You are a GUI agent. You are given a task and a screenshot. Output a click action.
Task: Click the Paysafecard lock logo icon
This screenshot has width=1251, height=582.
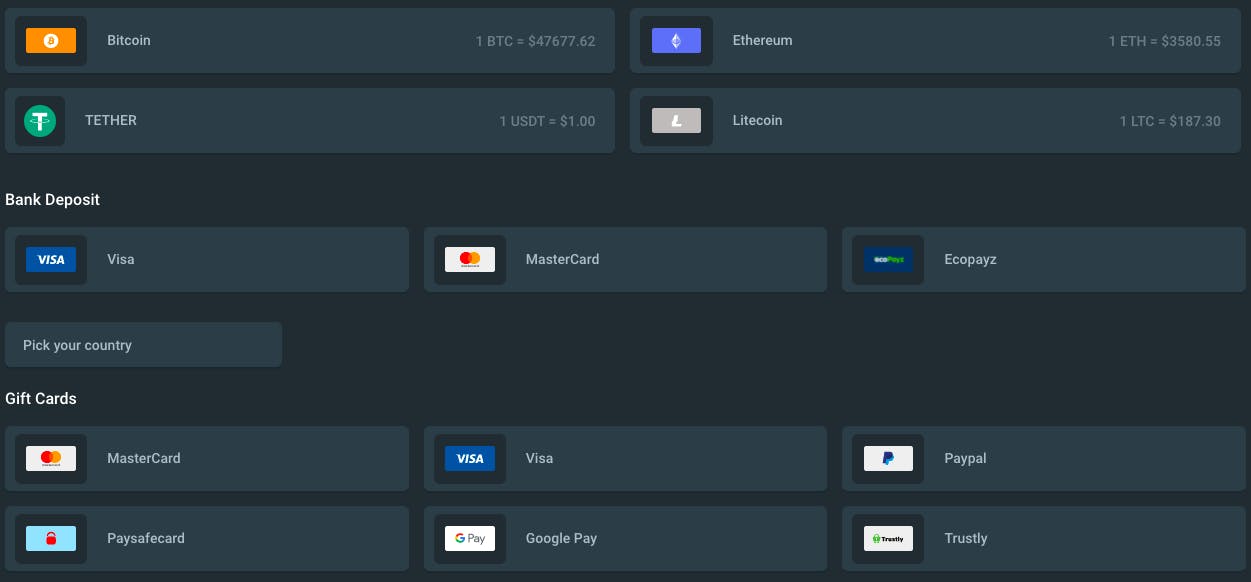[51, 539]
